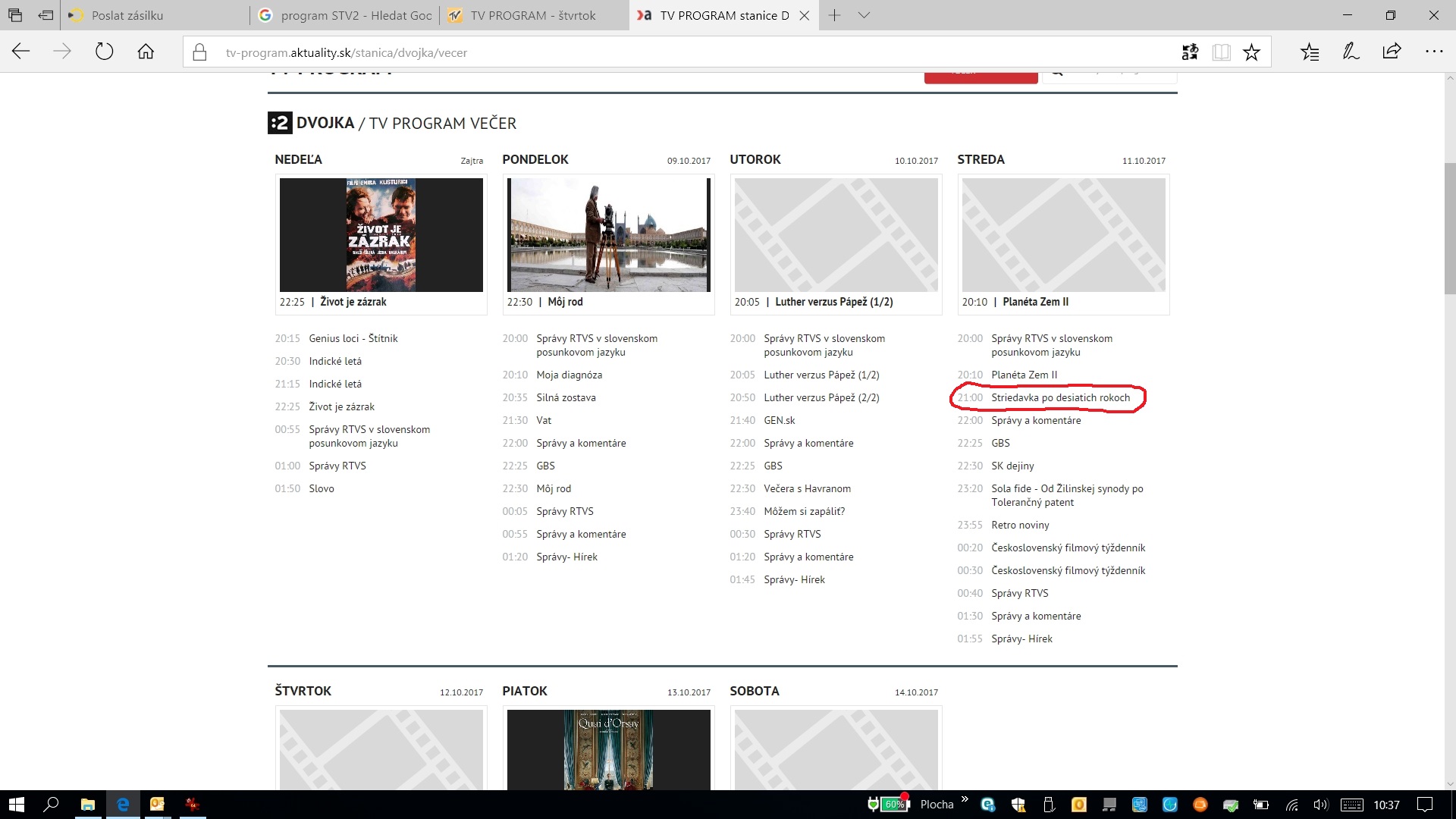The width and height of the screenshot is (1456, 819).
Task: Open reading view icon
Action: coord(1221,52)
